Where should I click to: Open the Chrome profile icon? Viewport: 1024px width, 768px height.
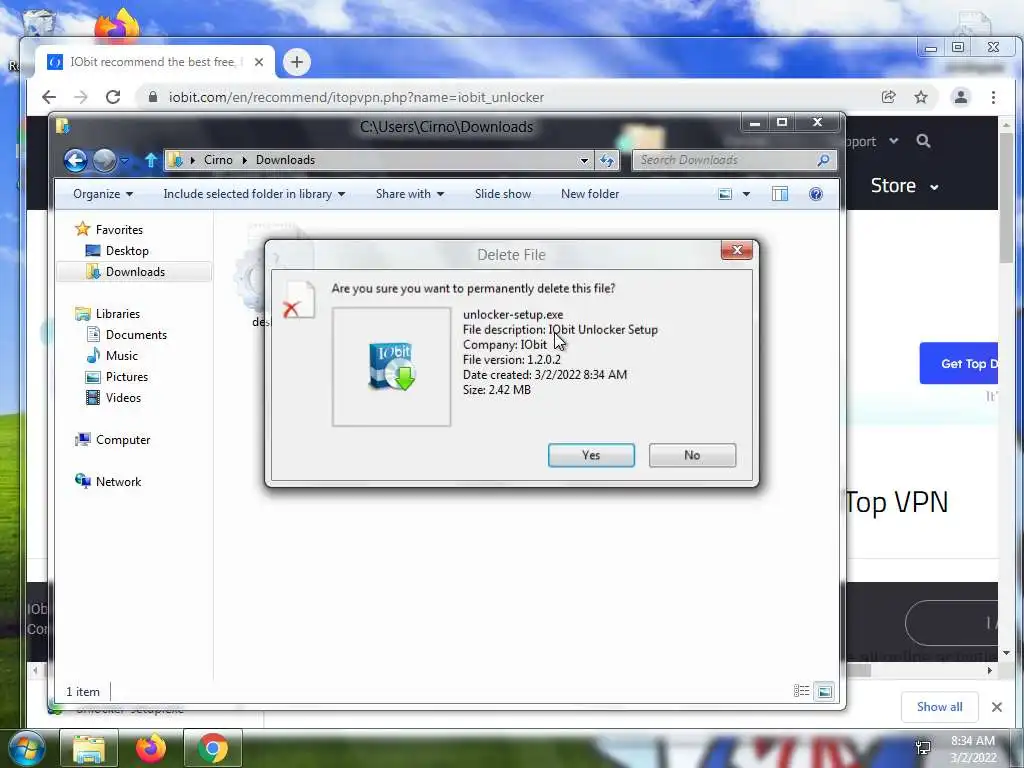pos(961,97)
